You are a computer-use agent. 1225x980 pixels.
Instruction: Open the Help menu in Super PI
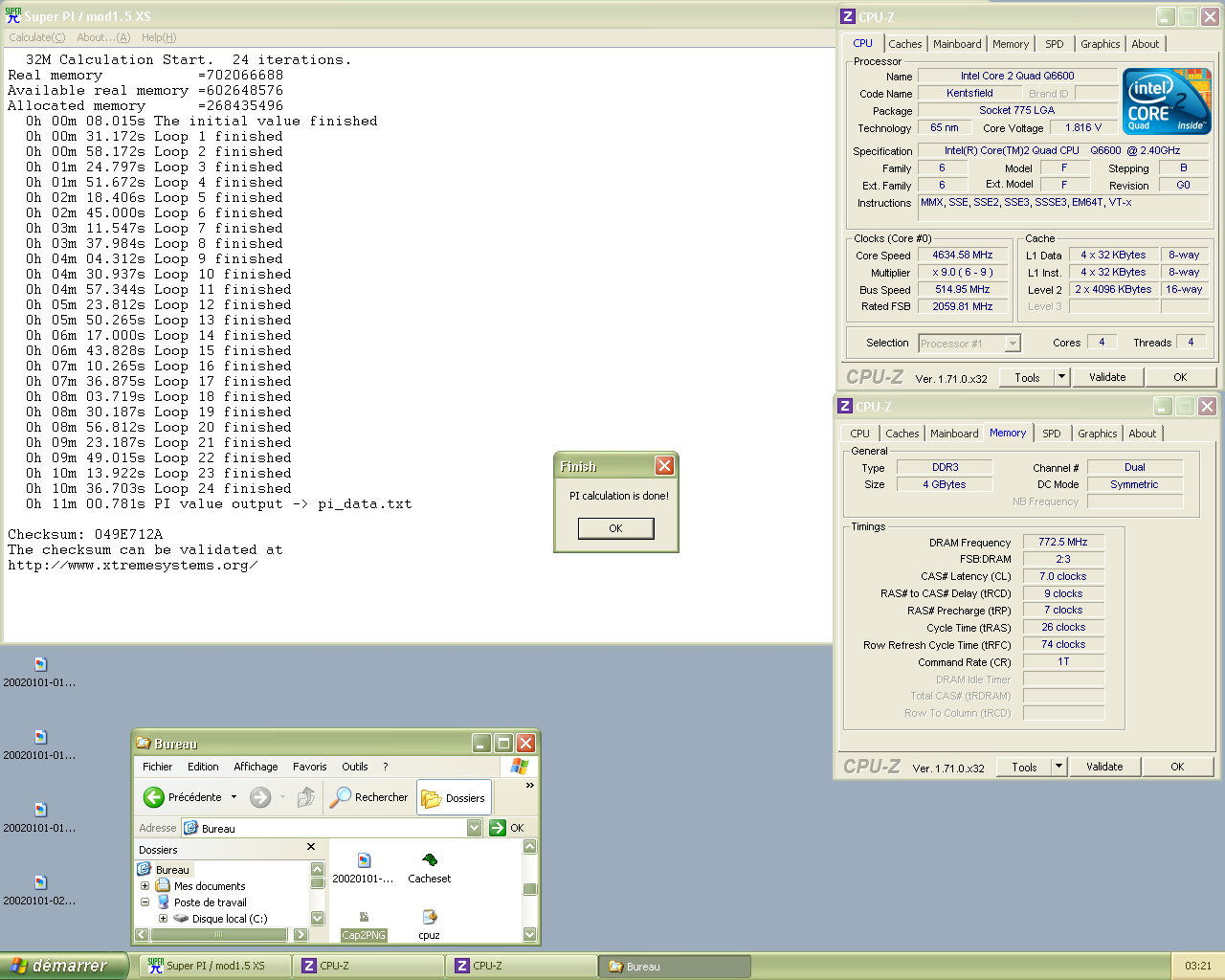[x=159, y=37]
